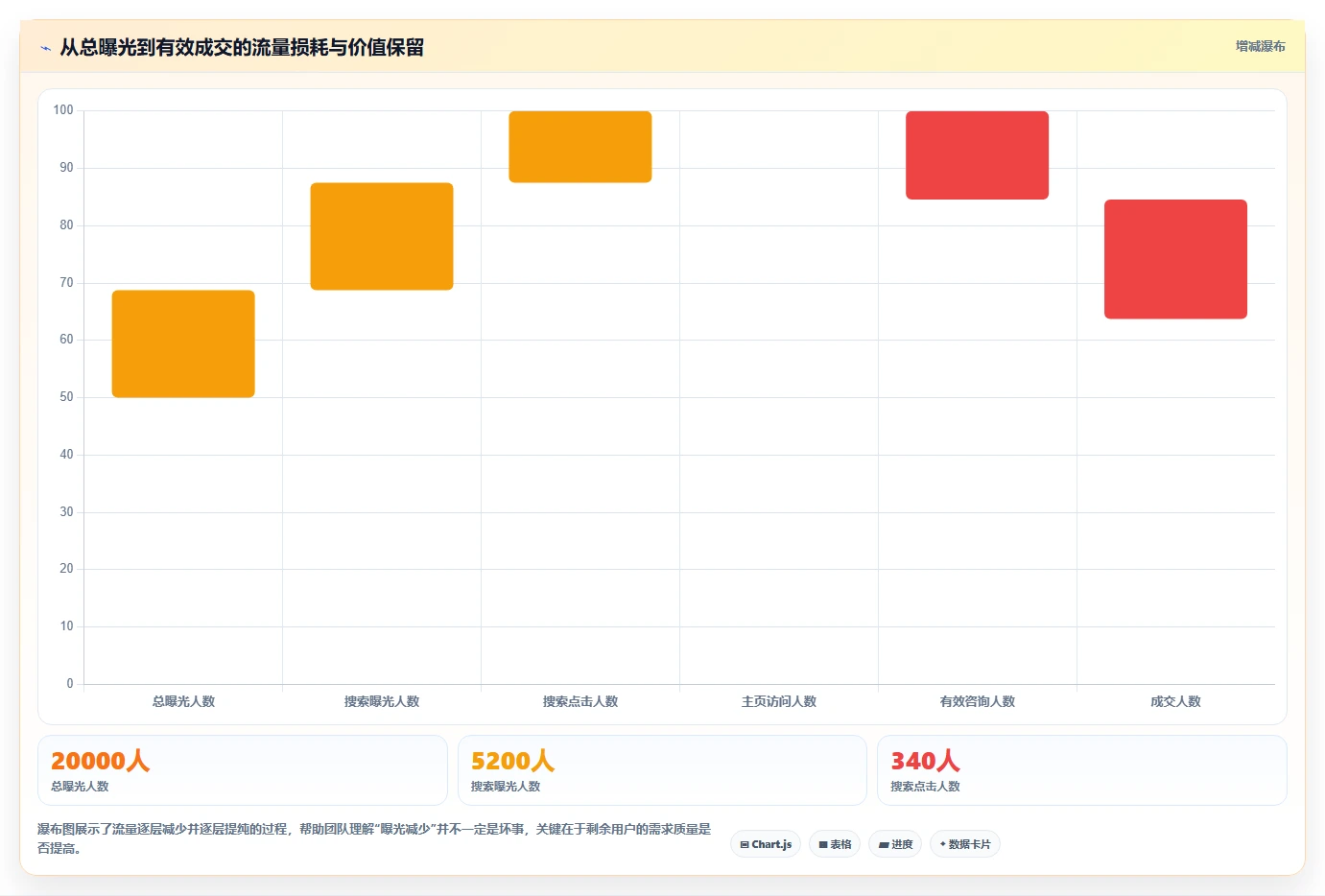Screen dimensions: 1325x896
Task: Click the 有效咨询人数 x-axis label
Action: coord(978,701)
